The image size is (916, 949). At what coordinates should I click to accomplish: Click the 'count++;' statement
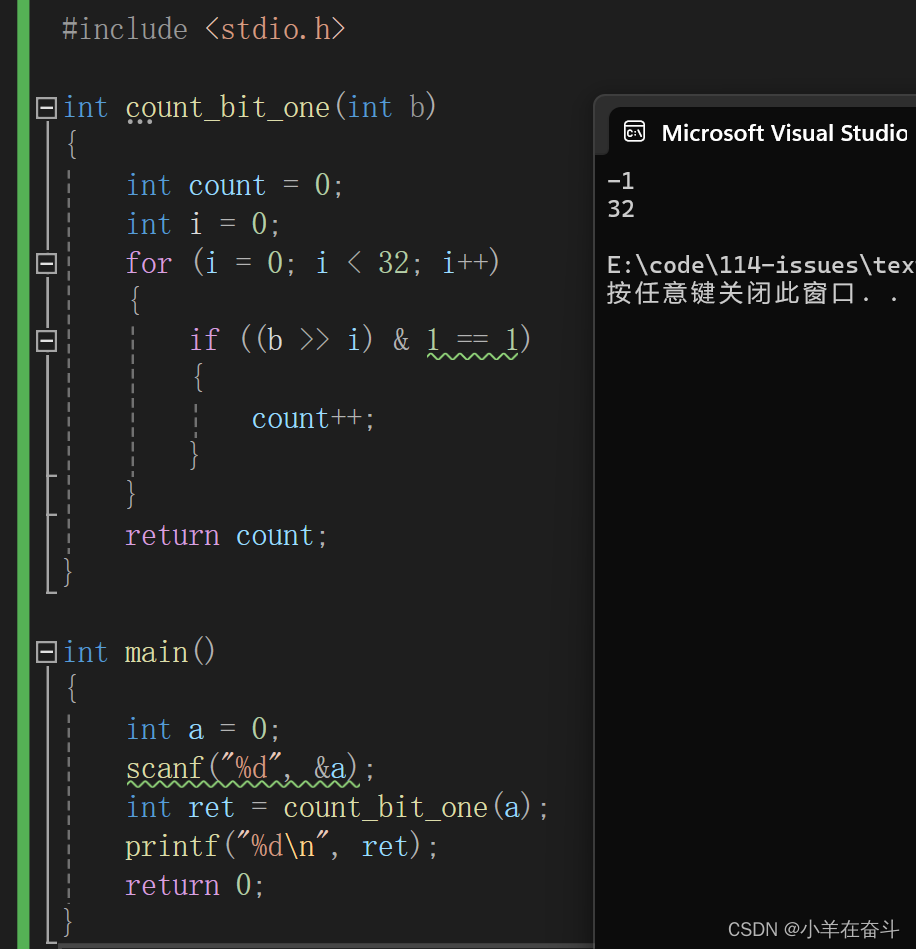pyautogui.click(x=314, y=419)
